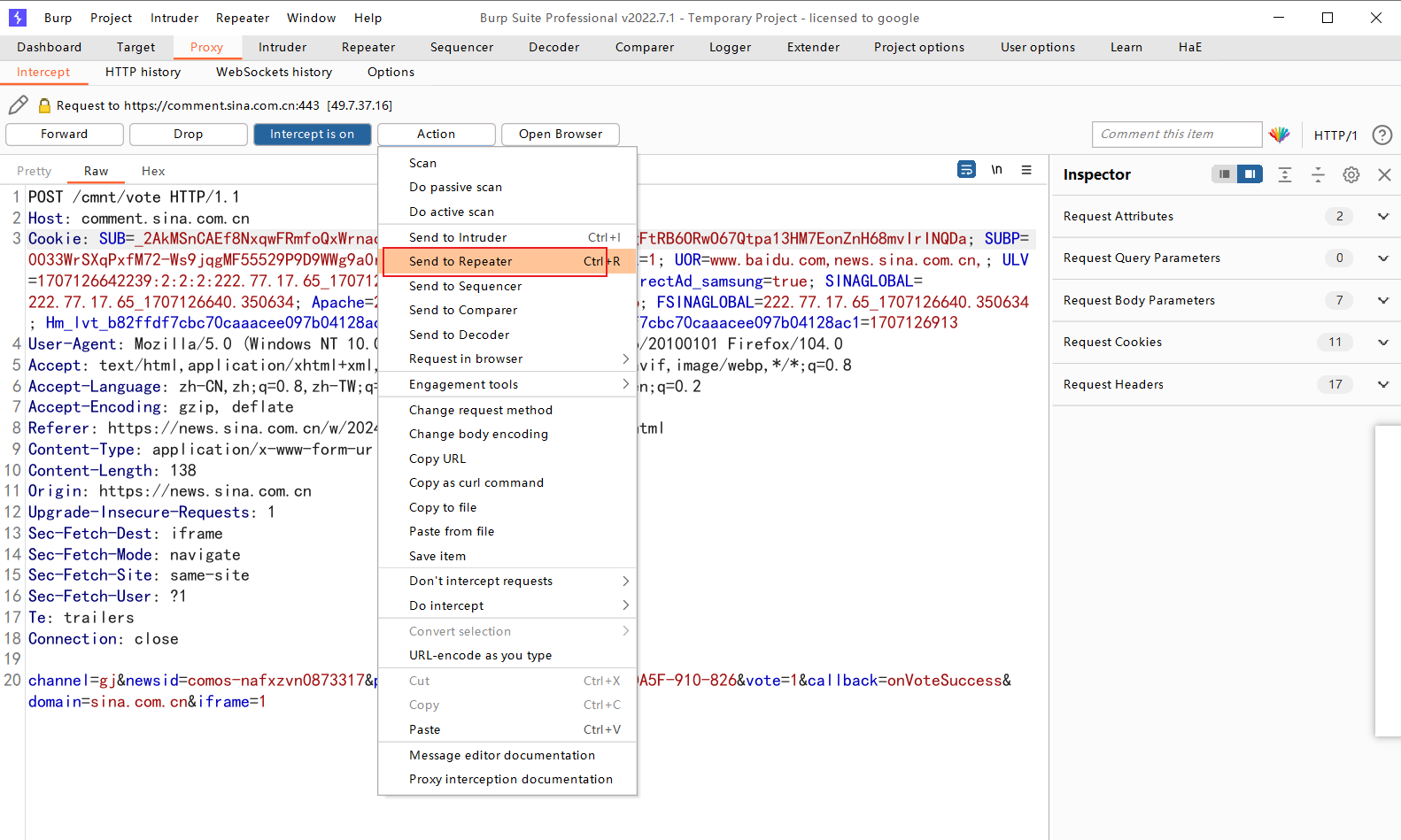Image resolution: width=1401 pixels, height=840 pixels.
Task: Open the Project menu
Action: 112,18
